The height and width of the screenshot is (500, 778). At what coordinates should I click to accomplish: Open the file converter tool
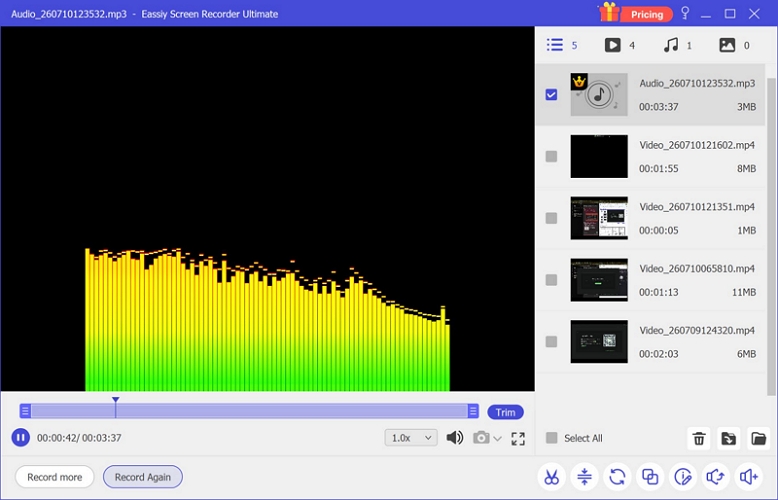coord(617,477)
